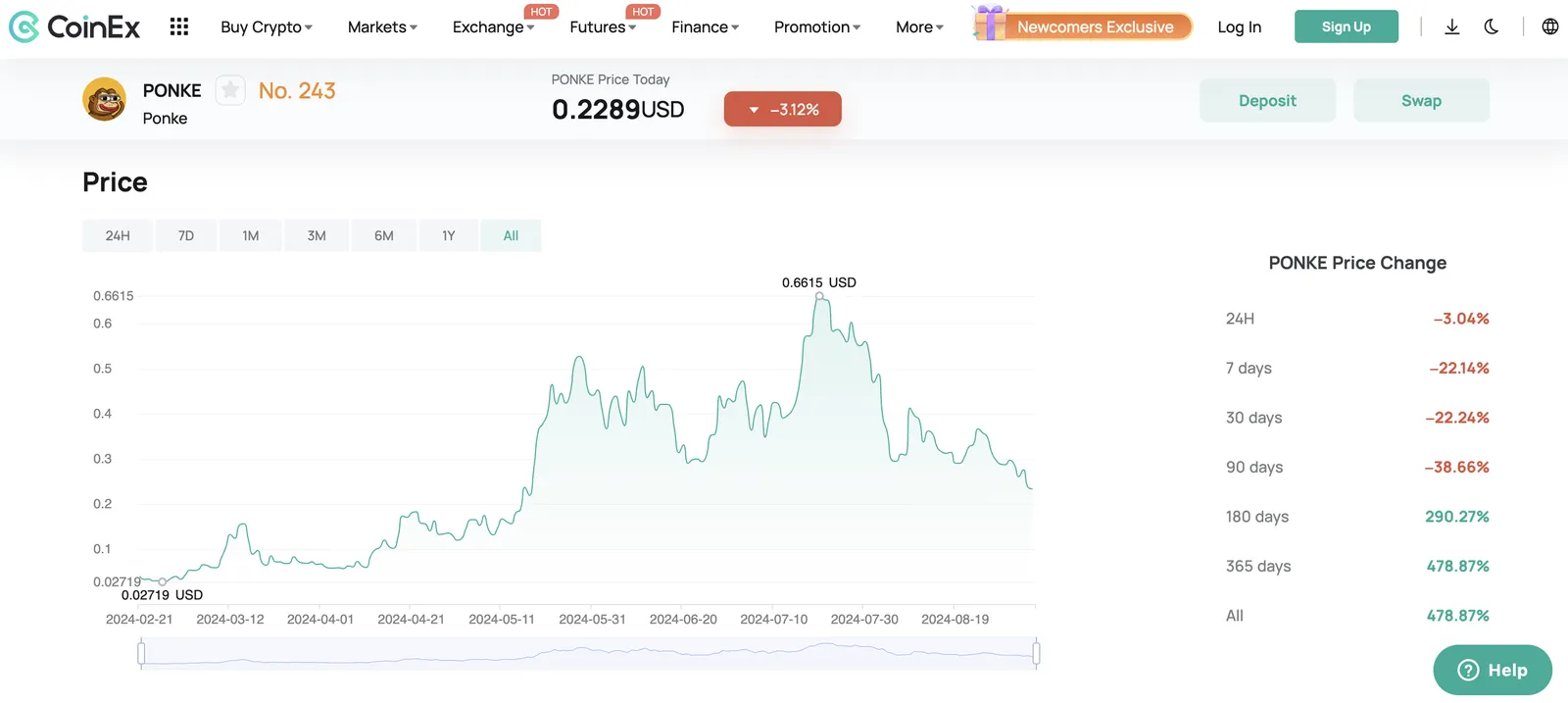1568x703 pixels.
Task: Click the chart range overview bar
Action: tap(588, 653)
